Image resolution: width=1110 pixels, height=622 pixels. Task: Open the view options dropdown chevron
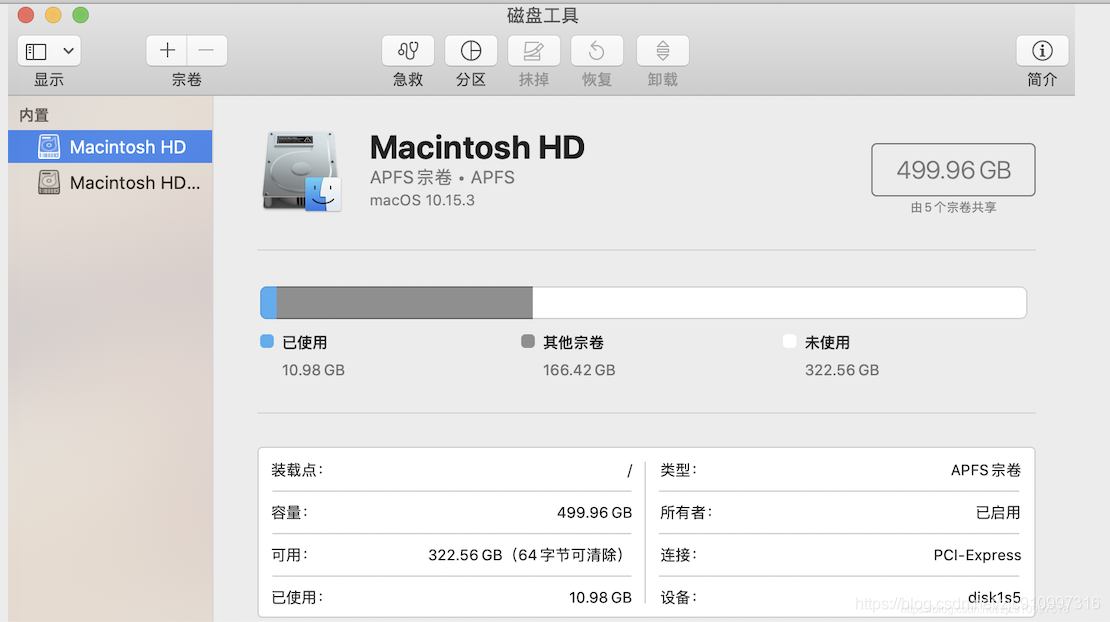click(x=68, y=51)
